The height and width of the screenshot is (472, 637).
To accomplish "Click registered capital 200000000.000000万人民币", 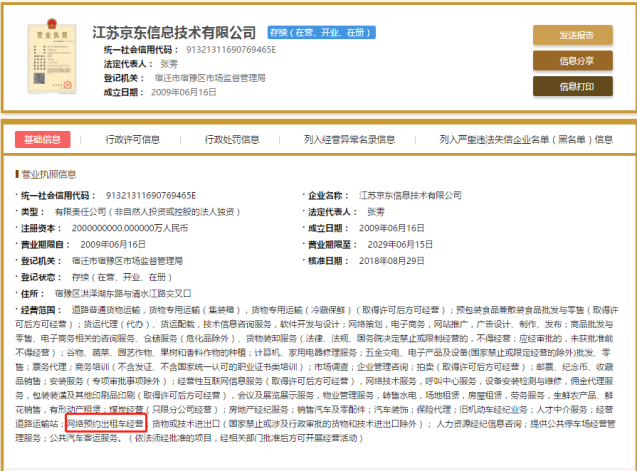I will [130, 228].
